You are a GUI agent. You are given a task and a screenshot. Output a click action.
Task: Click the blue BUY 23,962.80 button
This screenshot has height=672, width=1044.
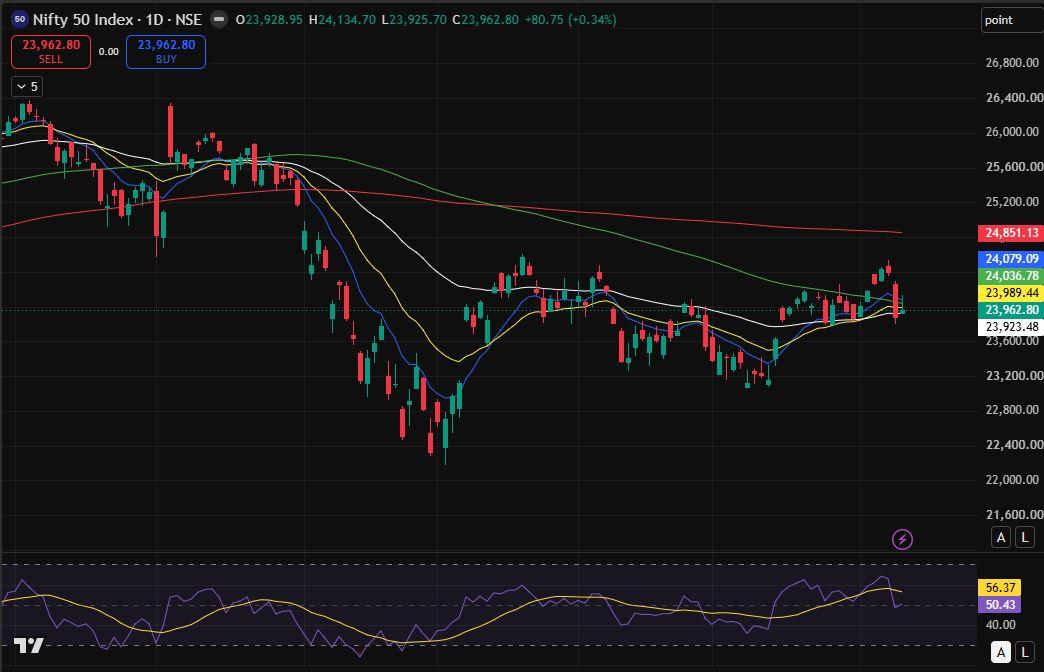[x=166, y=52]
